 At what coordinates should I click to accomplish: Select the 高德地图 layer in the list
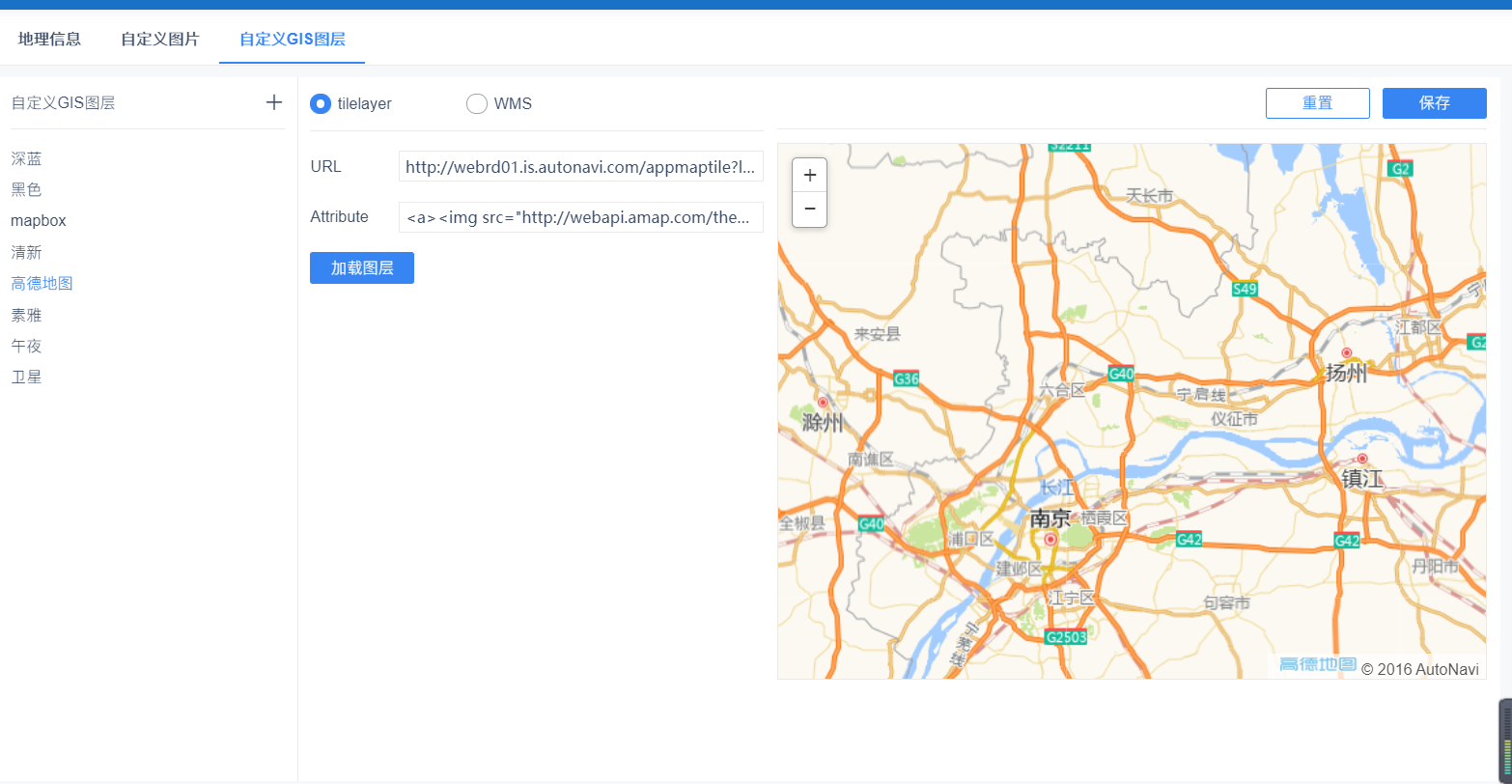(x=42, y=283)
